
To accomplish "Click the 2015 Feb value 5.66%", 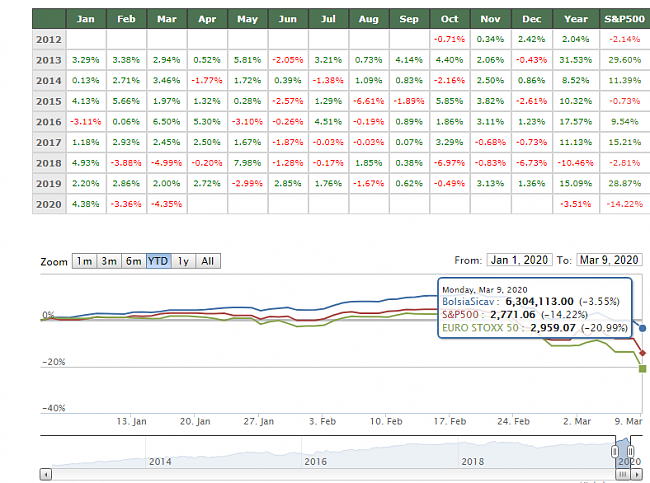I will [126, 101].
